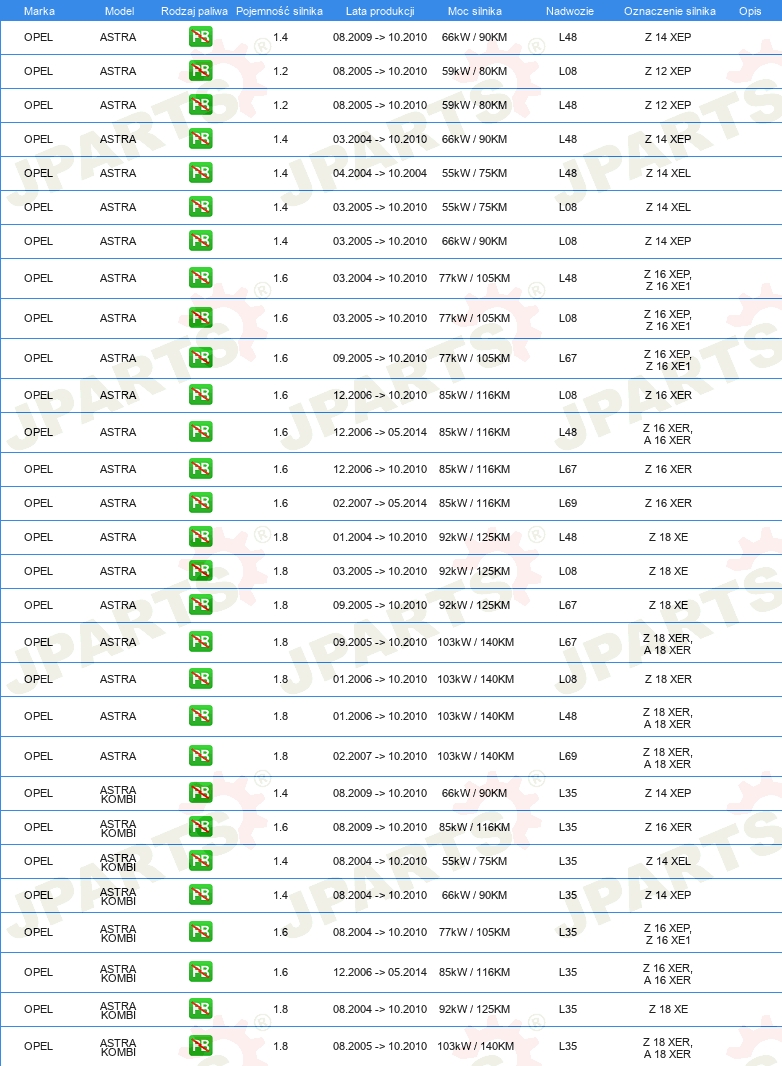Click the L69 body code in the 1.8 row

click(568, 756)
